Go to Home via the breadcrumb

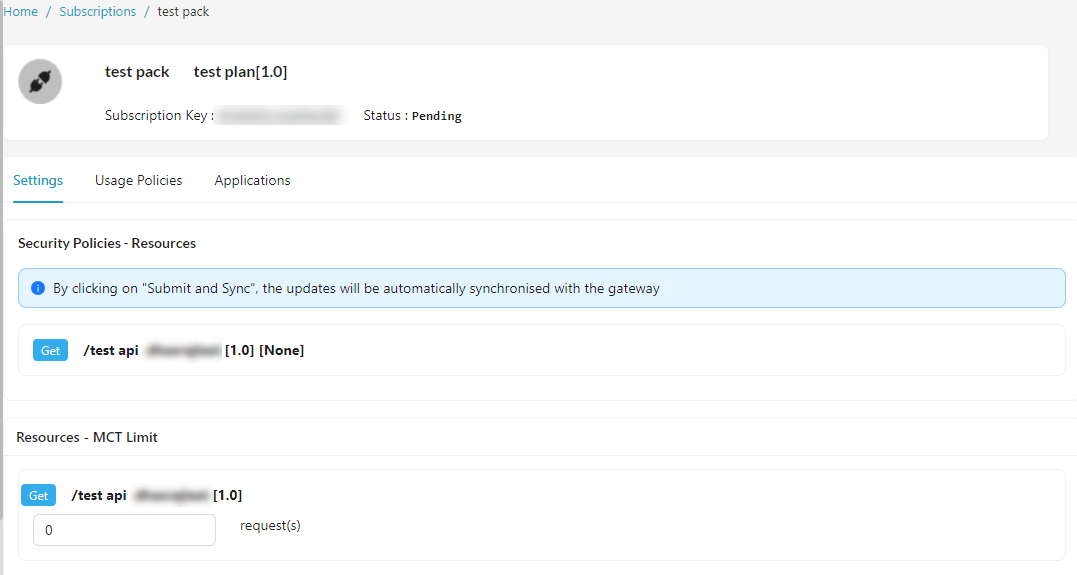pyautogui.click(x=21, y=12)
